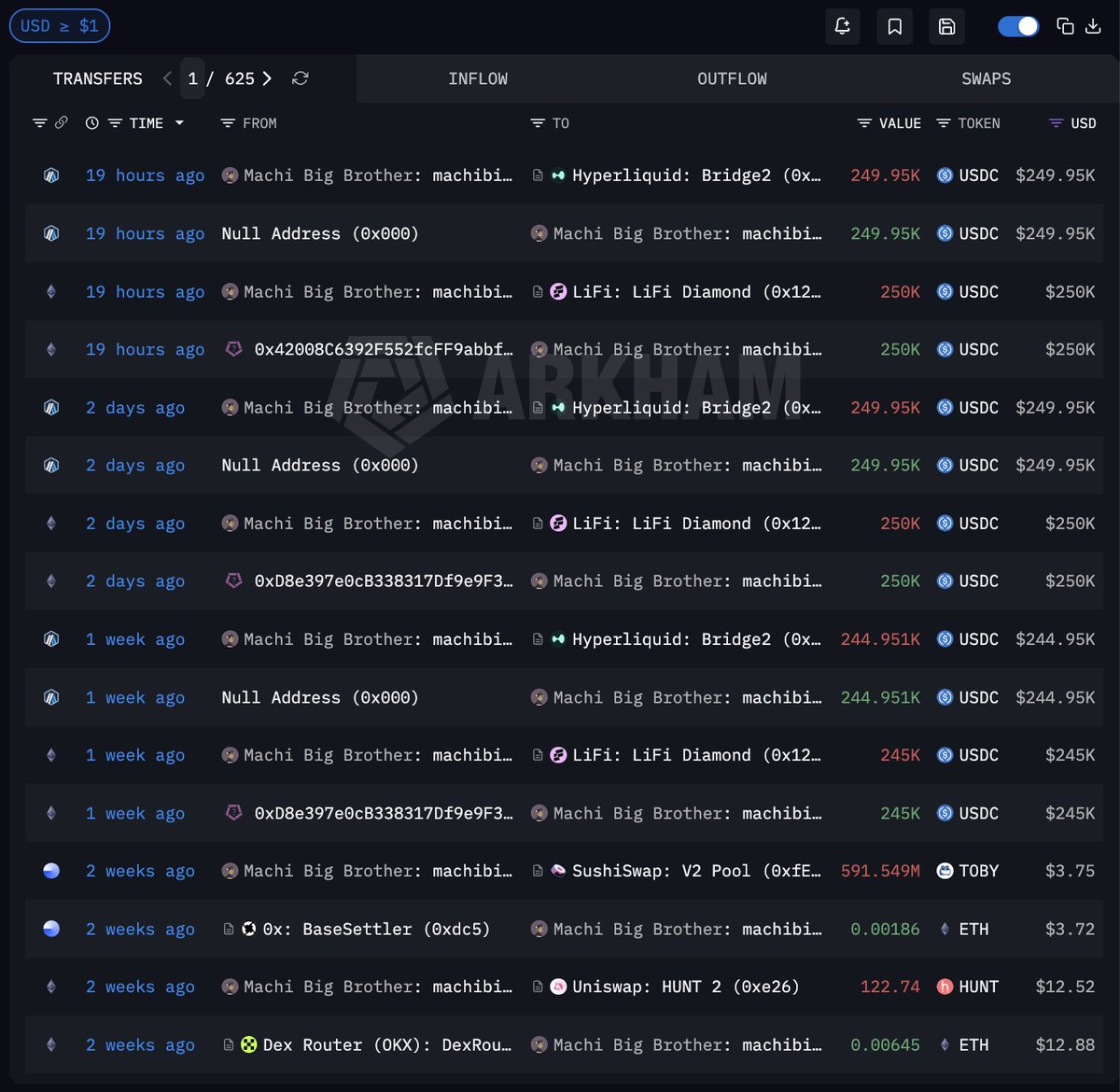Refresh the transfers list
Image resolution: width=1120 pixels, height=1092 pixels.
click(300, 78)
